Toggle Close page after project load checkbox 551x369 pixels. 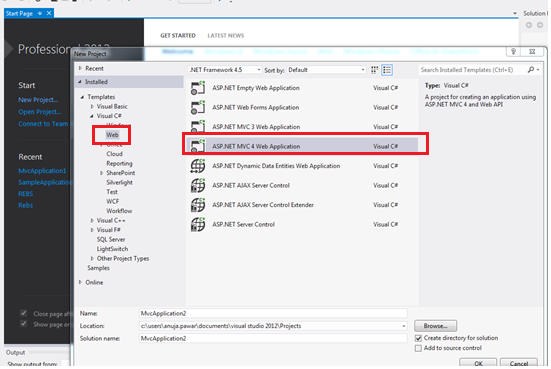point(24,313)
